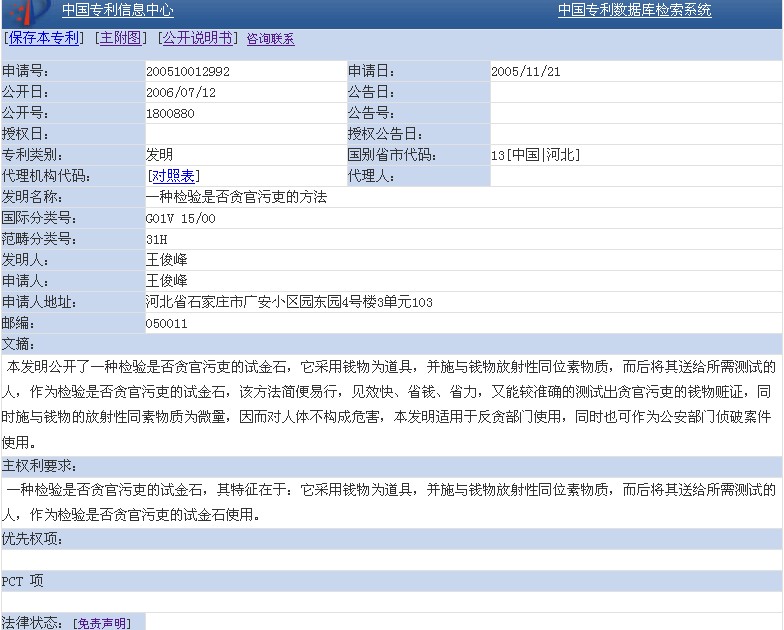Viewport: 784px width, 630px height.
Task: Click the 咨询联系 link
Action: click(270, 39)
